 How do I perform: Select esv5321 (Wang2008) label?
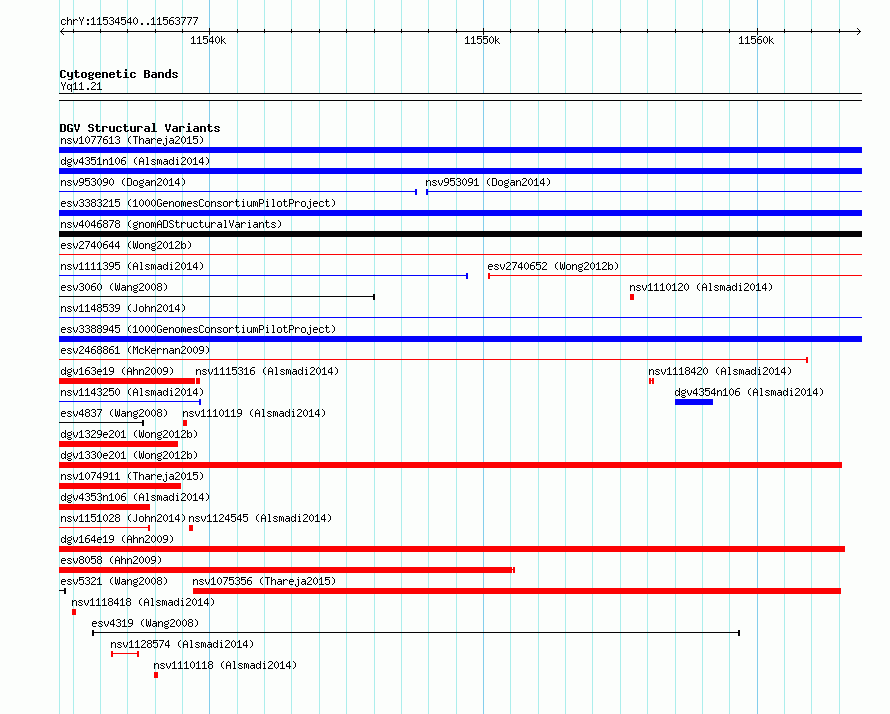point(114,581)
